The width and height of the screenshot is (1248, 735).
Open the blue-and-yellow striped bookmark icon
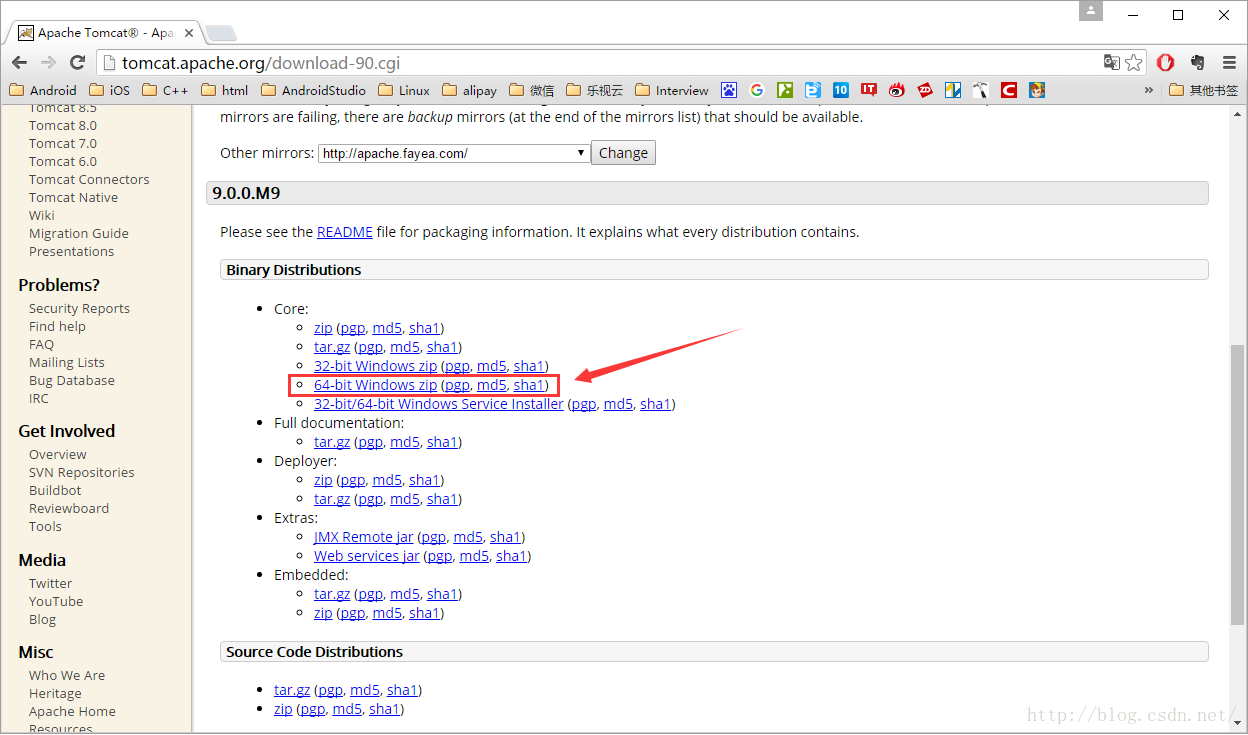pos(953,90)
